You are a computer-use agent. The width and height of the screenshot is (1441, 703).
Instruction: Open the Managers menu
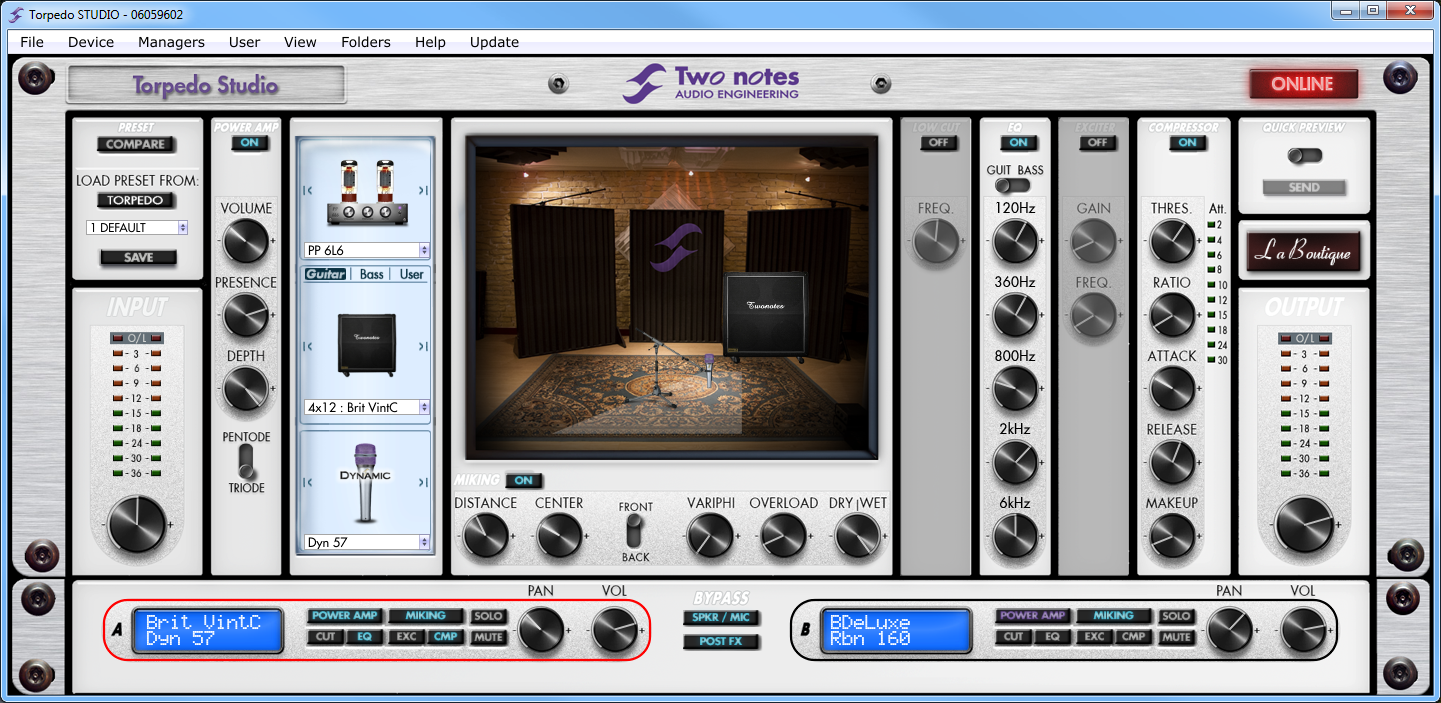pyautogui.click(x=171, y=42)
